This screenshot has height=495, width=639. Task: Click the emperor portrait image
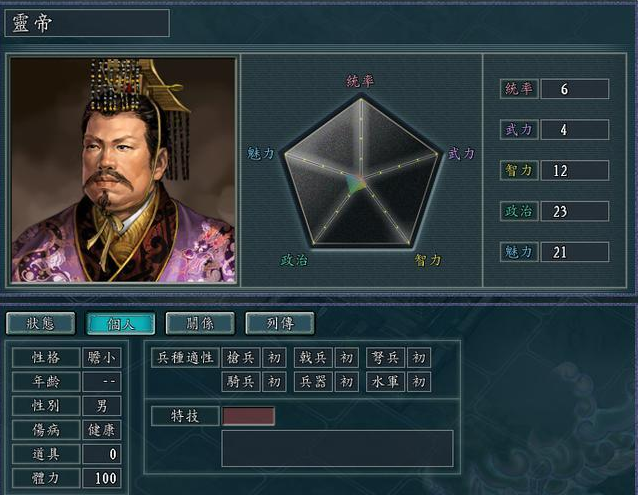pyautogui.click(x=123, y=170)
